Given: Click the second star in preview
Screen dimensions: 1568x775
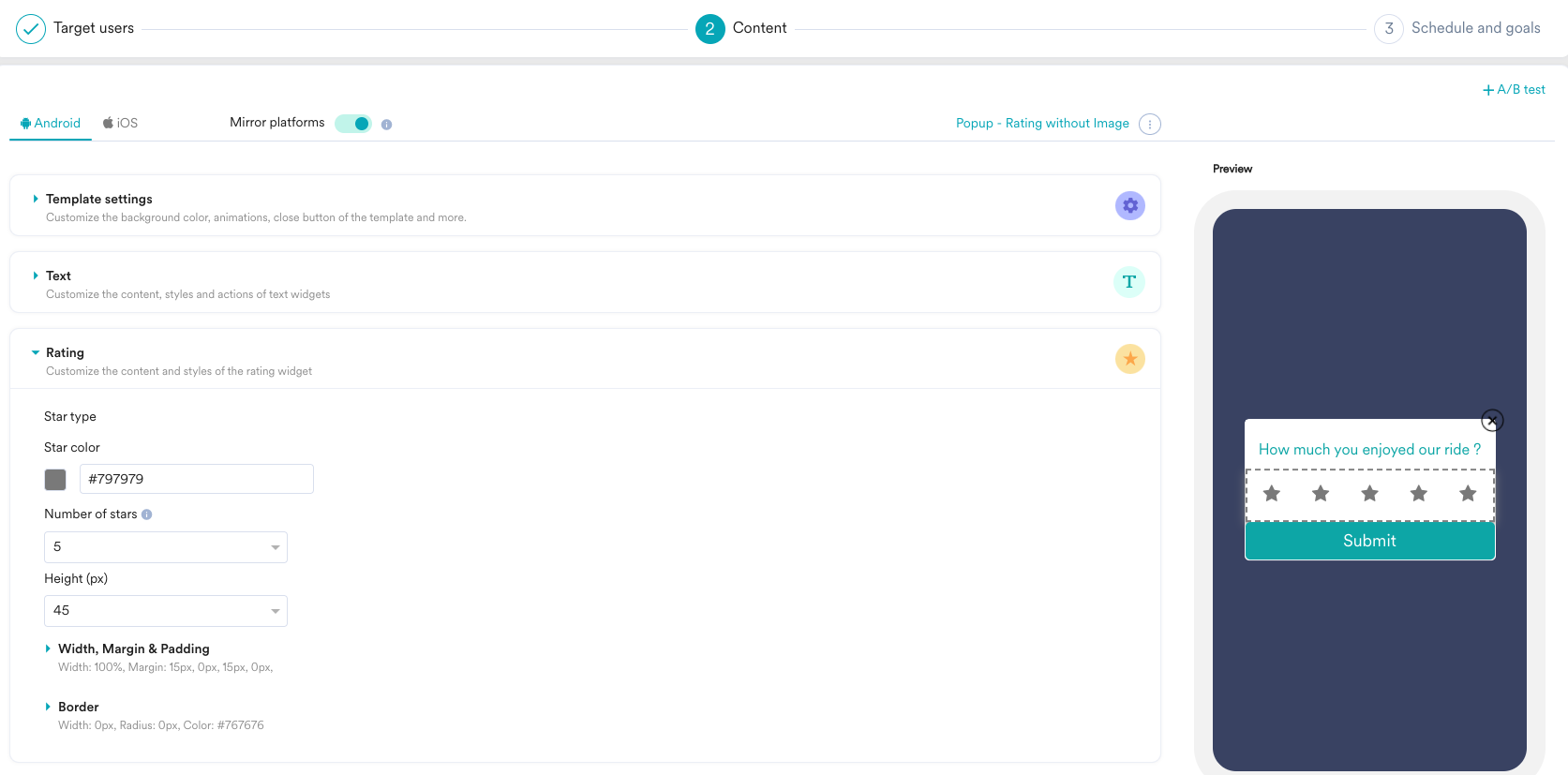Looking at the screenshot, I should click(1321, 493).
